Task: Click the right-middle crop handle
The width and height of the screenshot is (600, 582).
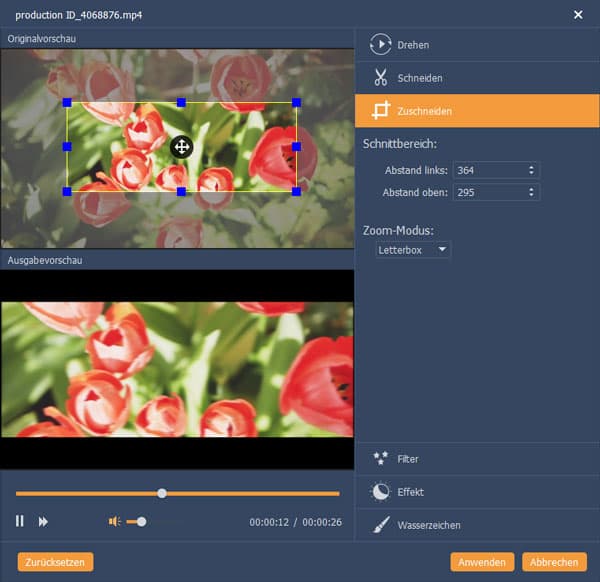Action: [296, 147]
